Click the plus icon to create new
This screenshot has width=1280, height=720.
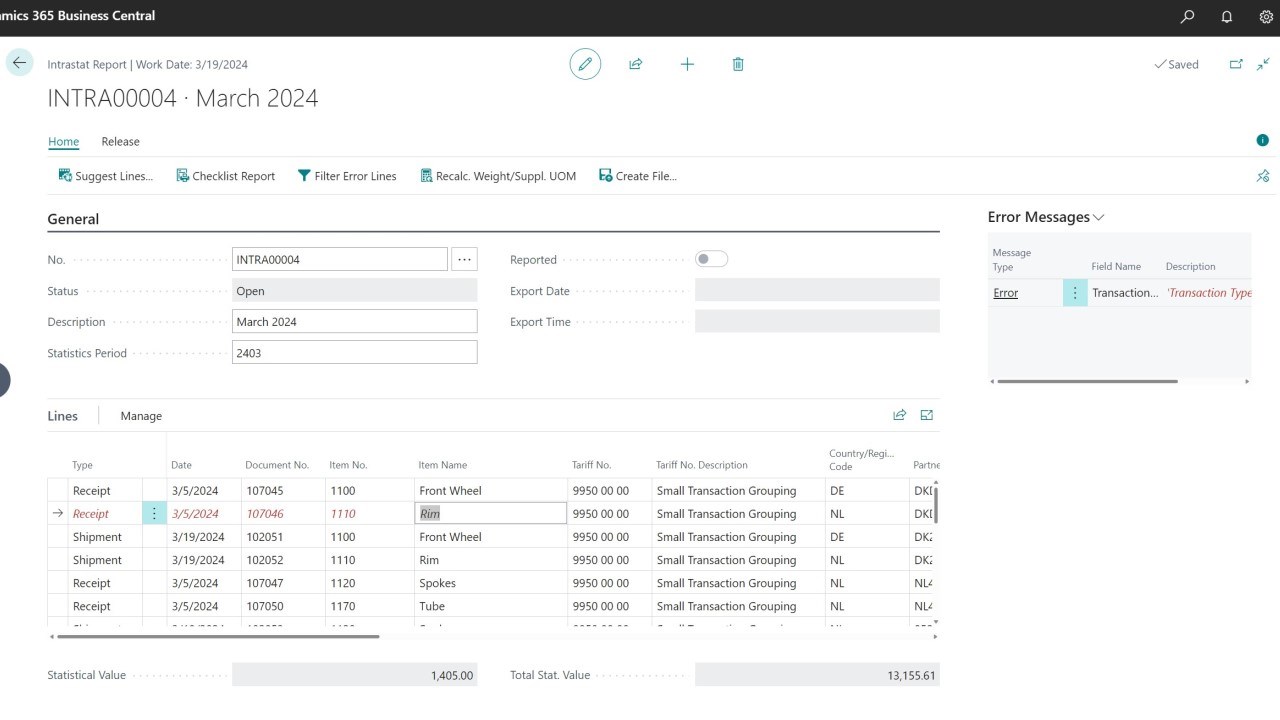(687, 64)
